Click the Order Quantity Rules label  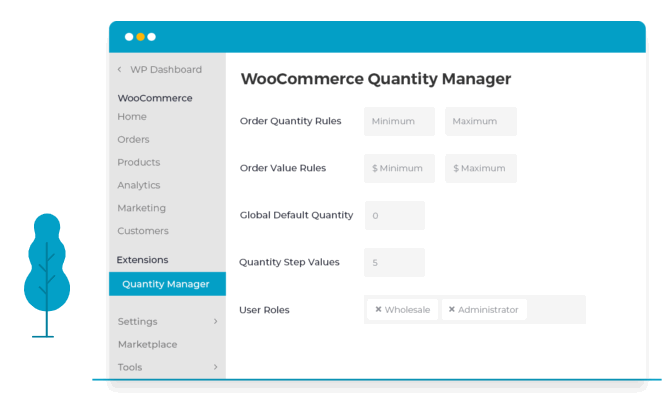coord(291,121)
